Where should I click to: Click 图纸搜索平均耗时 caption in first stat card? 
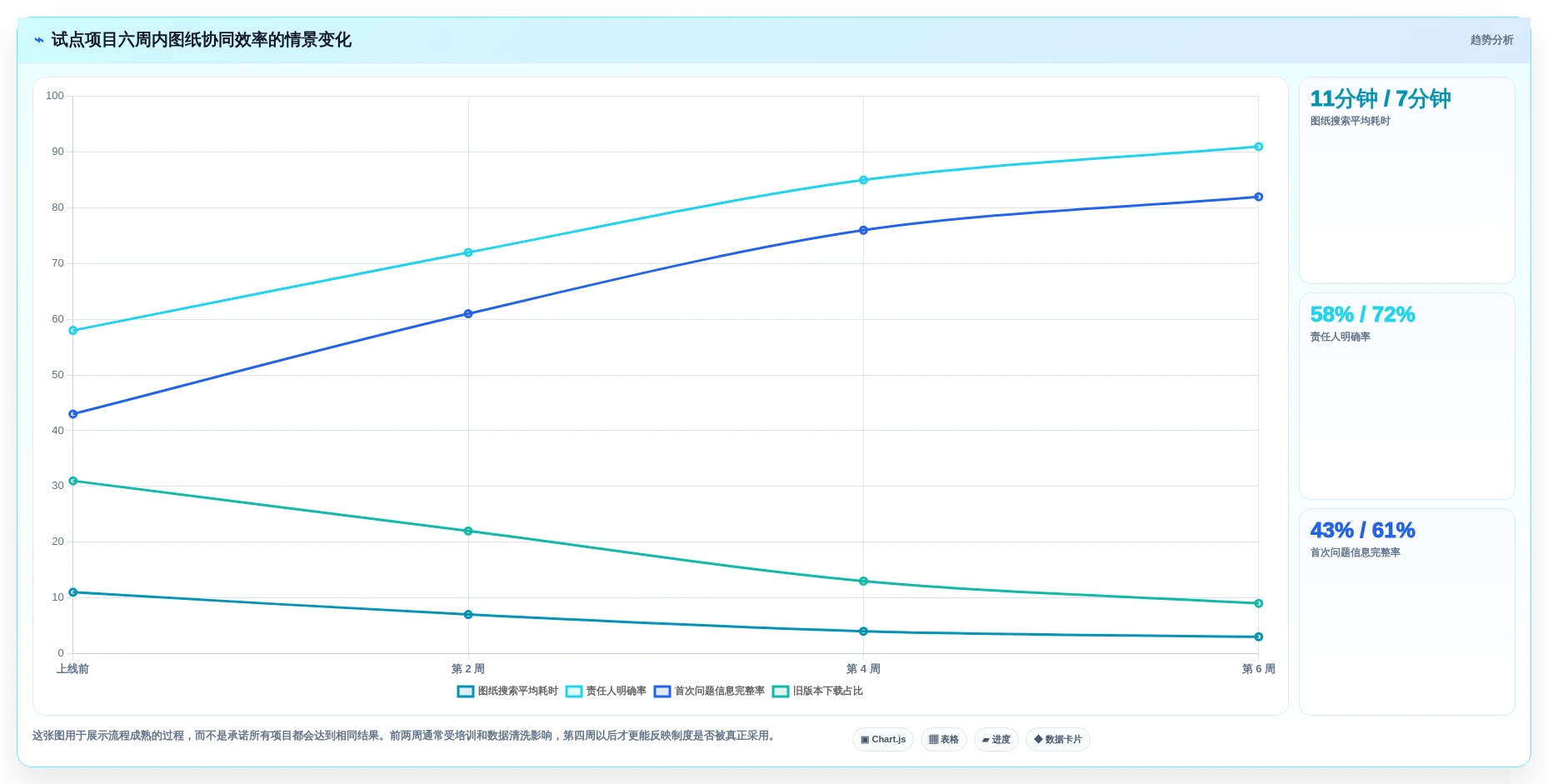1350,122
